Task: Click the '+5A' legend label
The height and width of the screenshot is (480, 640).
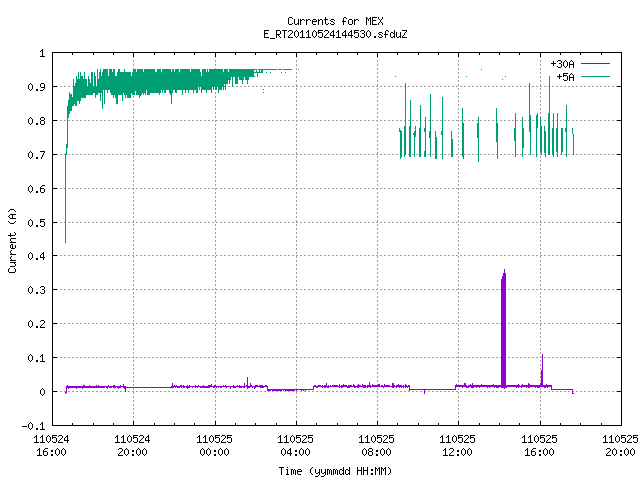Action: tap(565, 77)
